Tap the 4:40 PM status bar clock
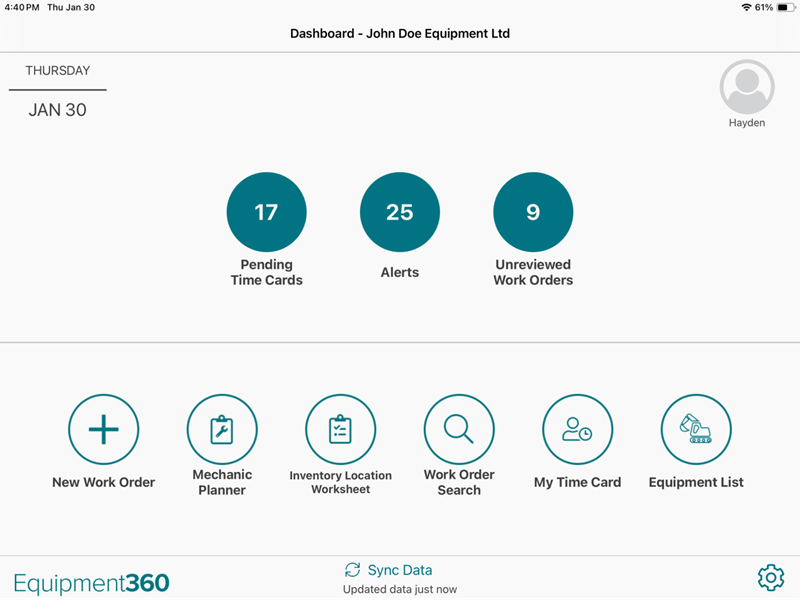This screenshot has width=800, height=600. pos(22,7)
